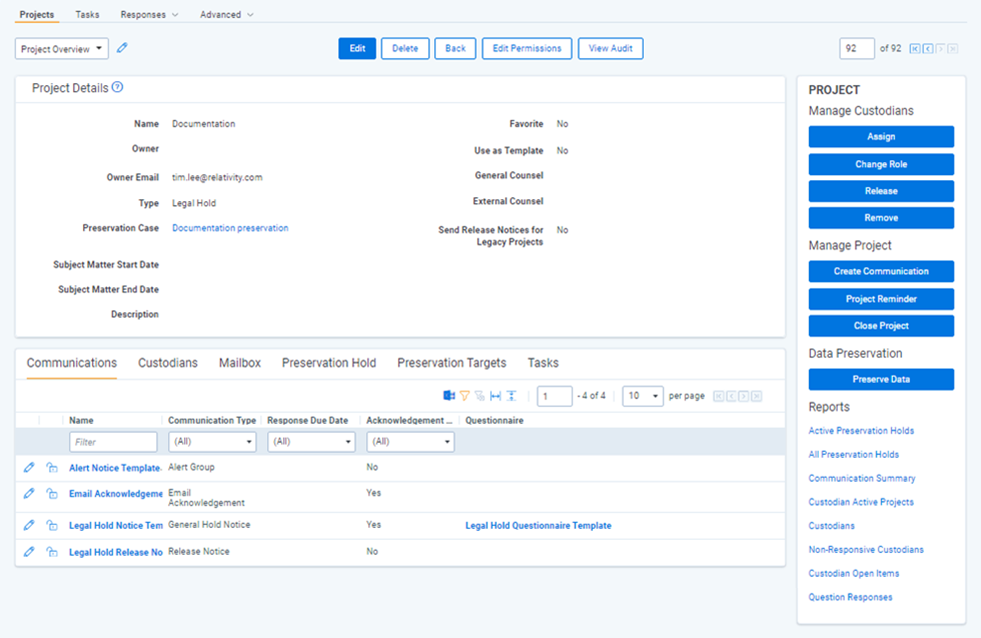981x638 pixels.
Task: Click the Preserve Data button
Action: (881, 379)
